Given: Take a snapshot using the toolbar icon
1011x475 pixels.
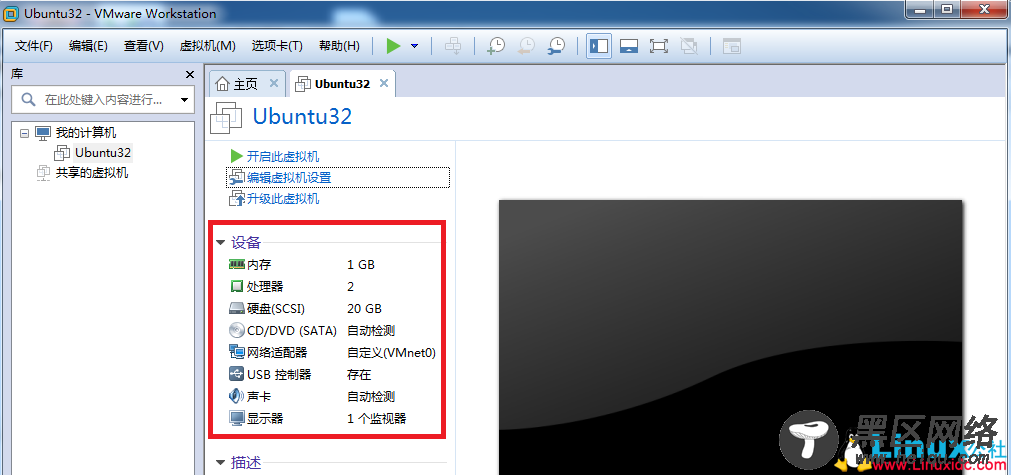Looking at the screenshot, I should click(496, 46).
